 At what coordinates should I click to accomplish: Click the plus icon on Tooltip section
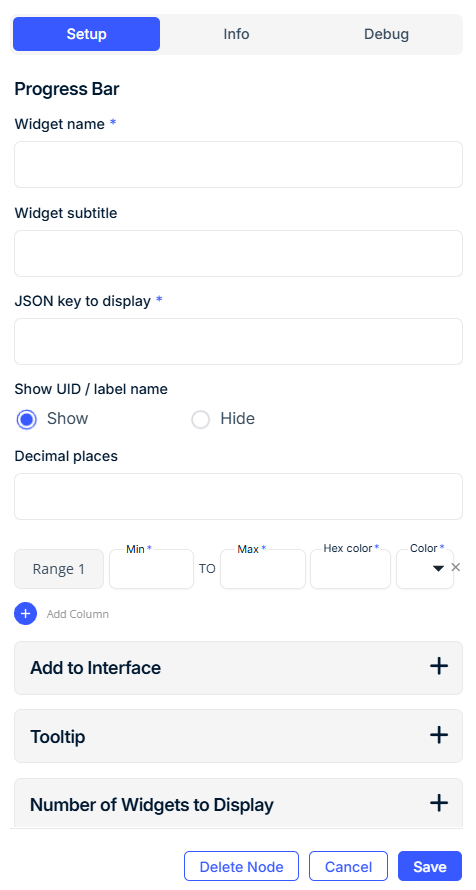point(439,736)
